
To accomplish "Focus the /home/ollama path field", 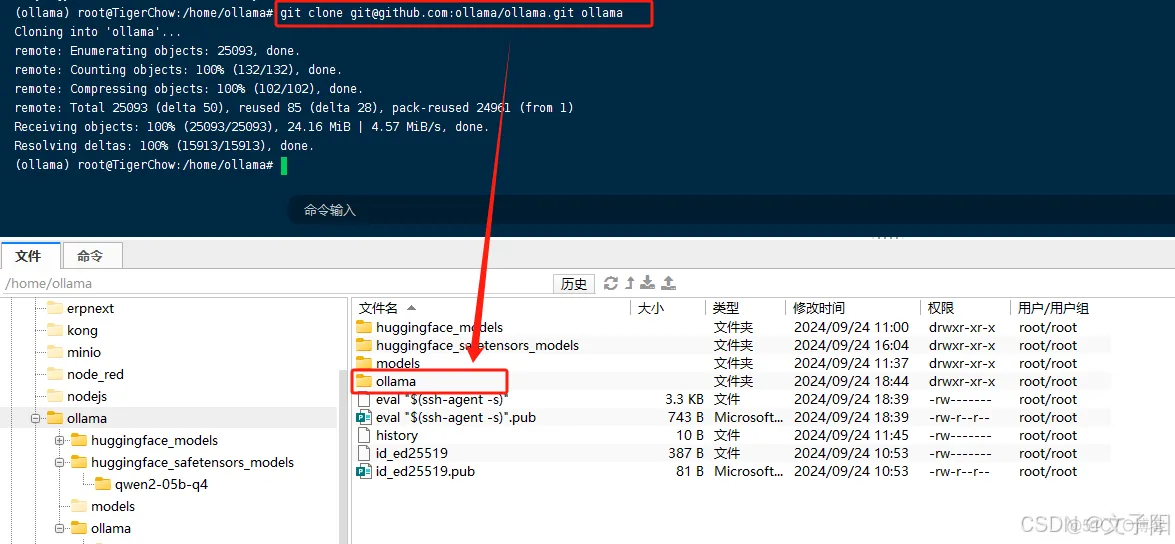I will point(276,284).
